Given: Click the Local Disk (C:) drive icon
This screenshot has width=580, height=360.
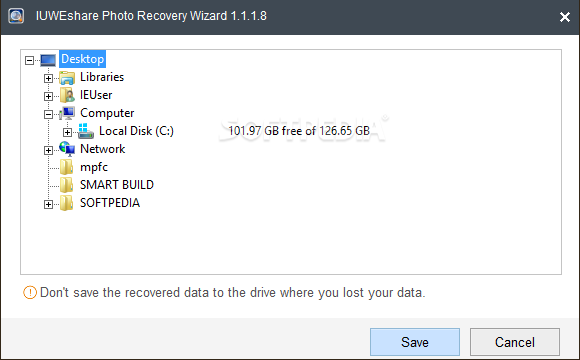Looking at the screenshot, I should click(86, 131).
